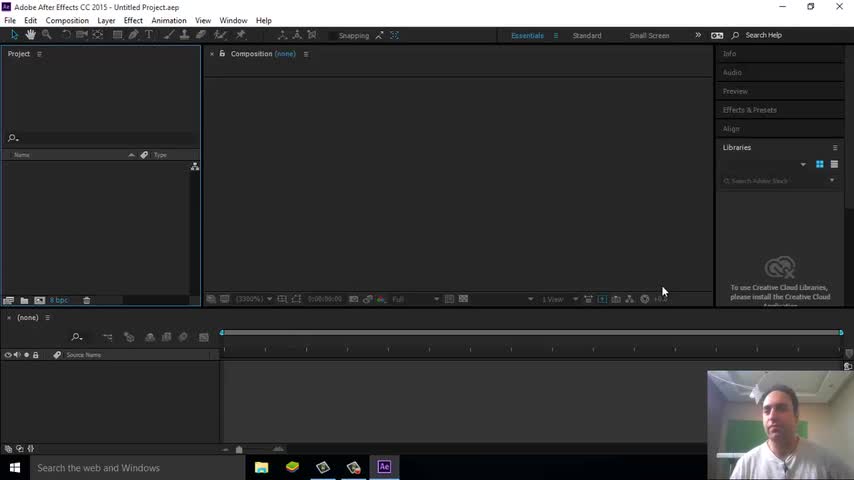Select the Pan Behind anchor point tool
The width and height of the screenshot is (854, 480).
(x=98, y=35)
